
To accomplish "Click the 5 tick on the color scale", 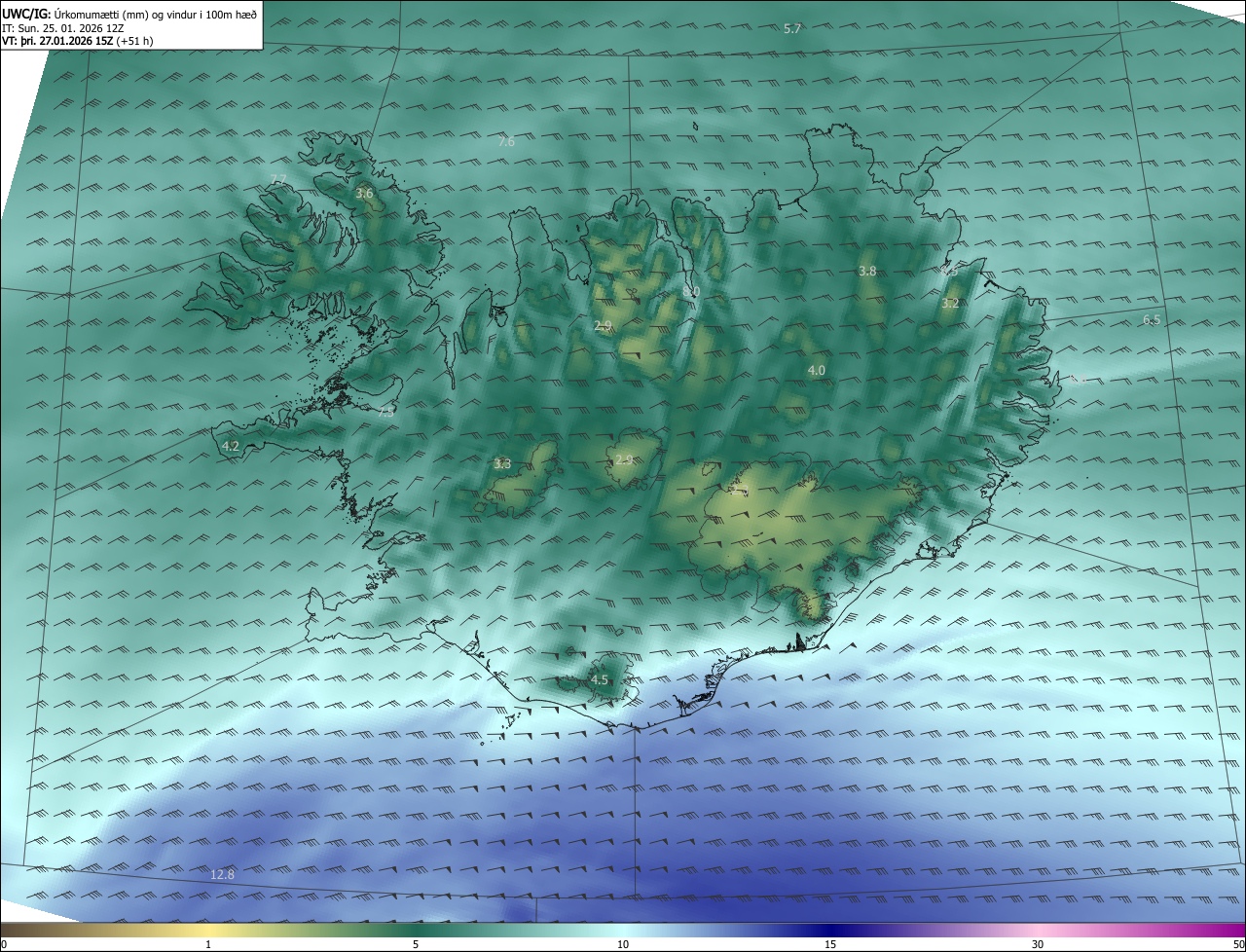I will tap(416, 944).
